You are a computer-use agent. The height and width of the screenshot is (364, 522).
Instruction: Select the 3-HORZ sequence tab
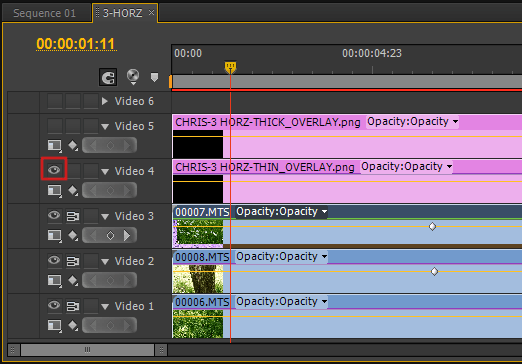(x=122, y=13)
